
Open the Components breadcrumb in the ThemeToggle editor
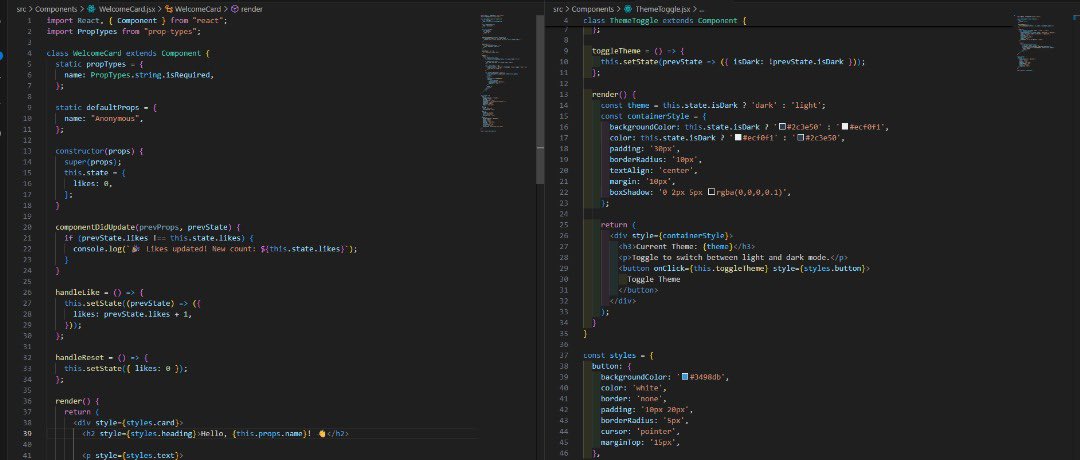(x=592, y=10)
